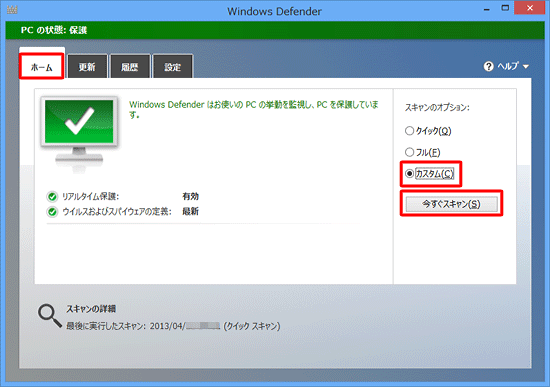Click the help question mark icon
This screenshot has height=387, width=550.
click(488, 66)
